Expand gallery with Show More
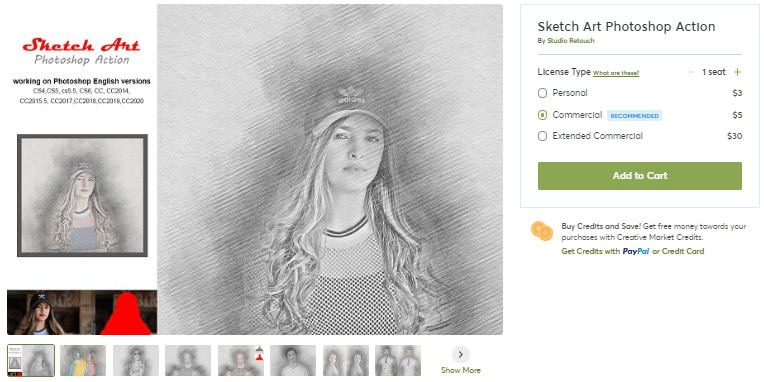This screenshot has width=764, height=382. pyautogui.click(x=460, y=370)
